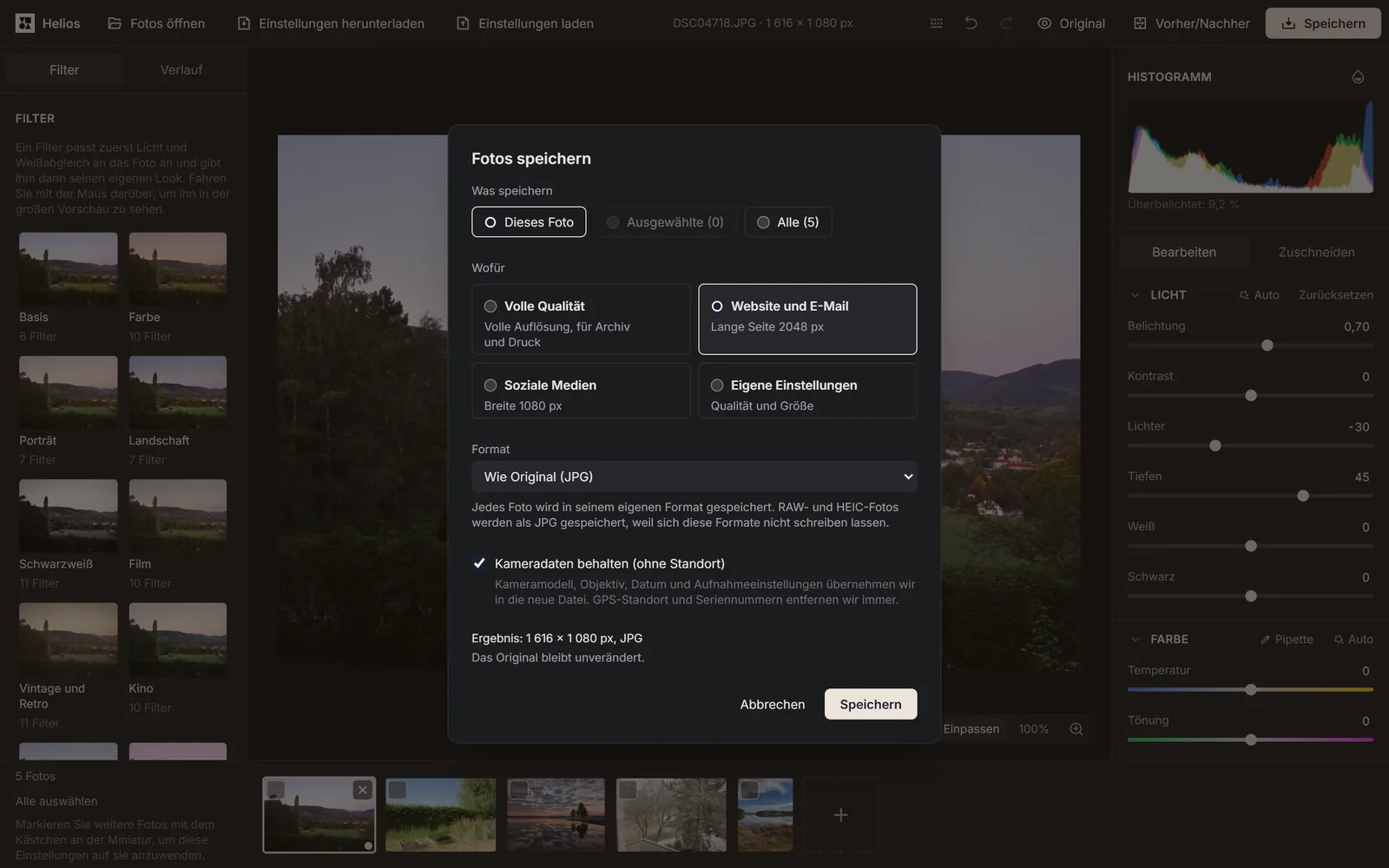Viewport: 1389px width, 868px height.
Task: Click the Temperatur slider handle
Action: tap(1251, 690)
